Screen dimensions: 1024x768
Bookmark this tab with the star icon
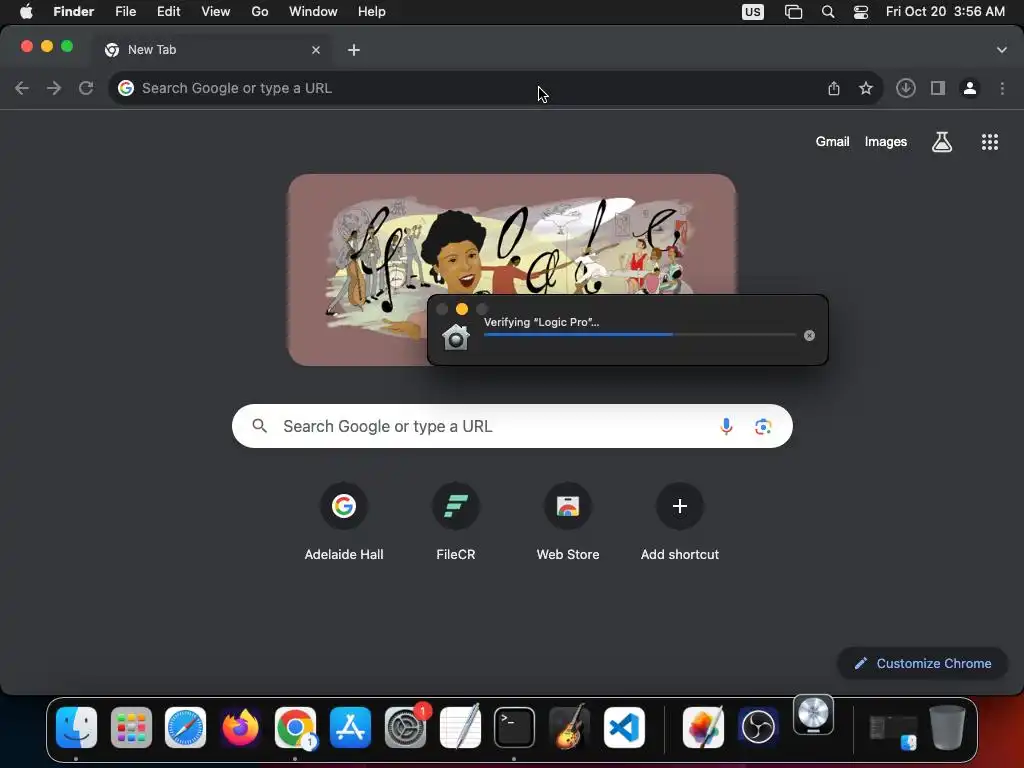[866, 88]
